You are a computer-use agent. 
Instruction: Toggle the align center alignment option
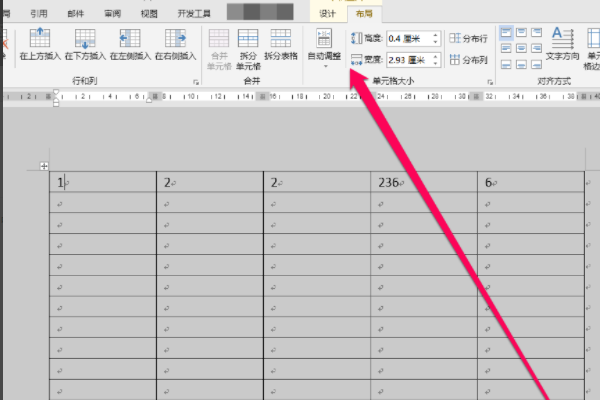[521, 49]
